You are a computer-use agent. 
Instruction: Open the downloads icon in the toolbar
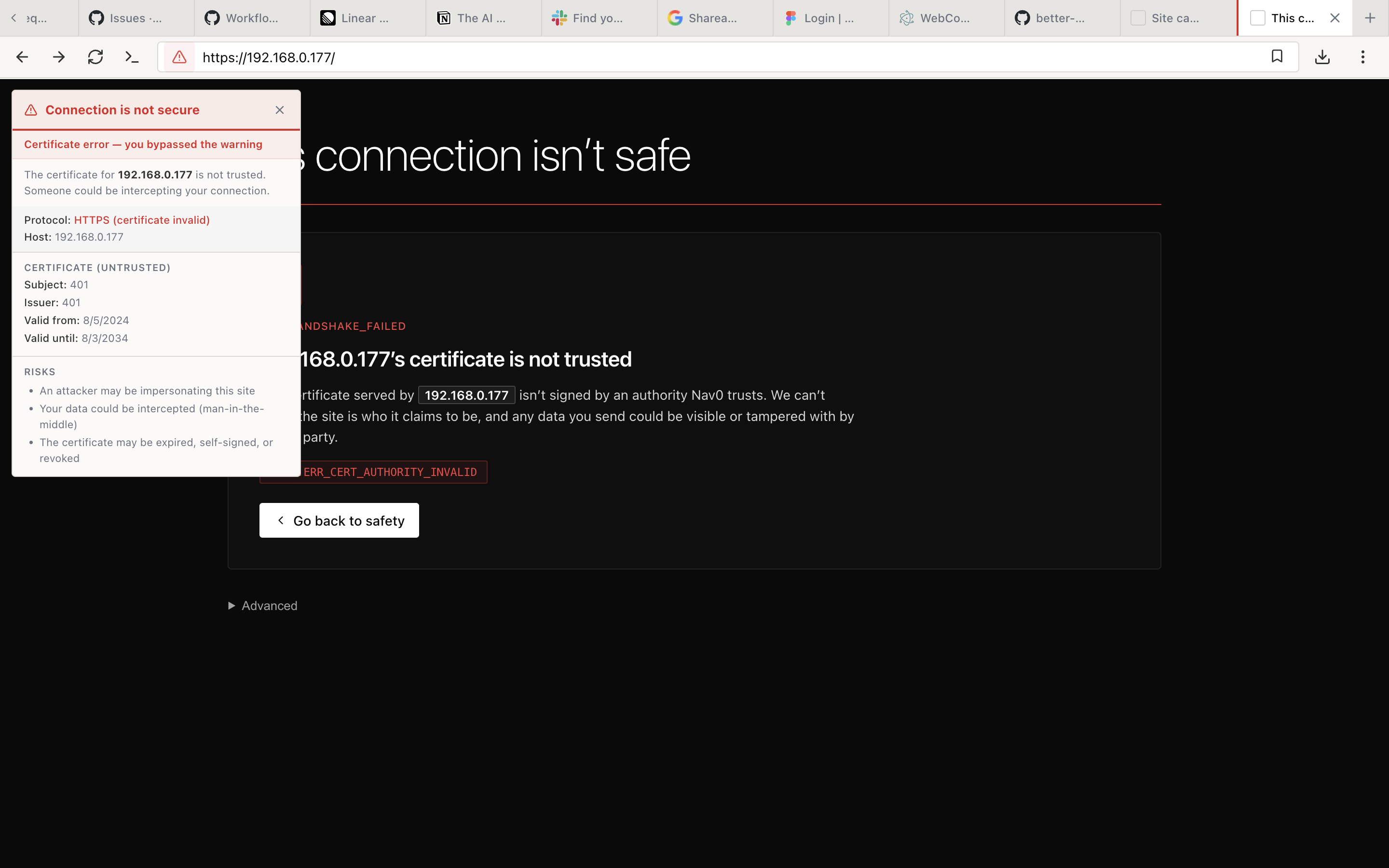coord(1322,57)
